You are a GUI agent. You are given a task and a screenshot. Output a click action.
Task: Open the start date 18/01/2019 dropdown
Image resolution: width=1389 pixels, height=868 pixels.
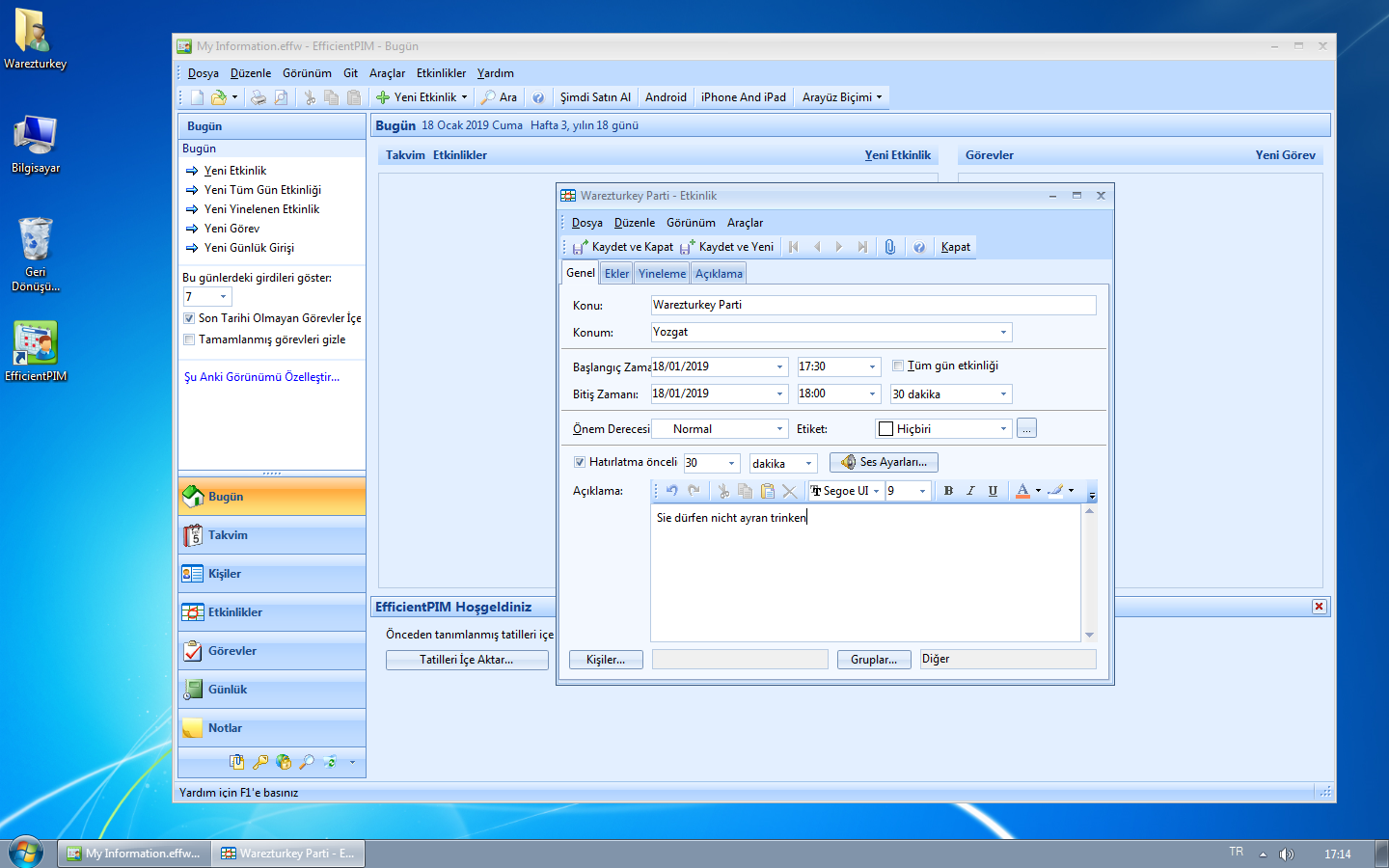pos(779,366)
